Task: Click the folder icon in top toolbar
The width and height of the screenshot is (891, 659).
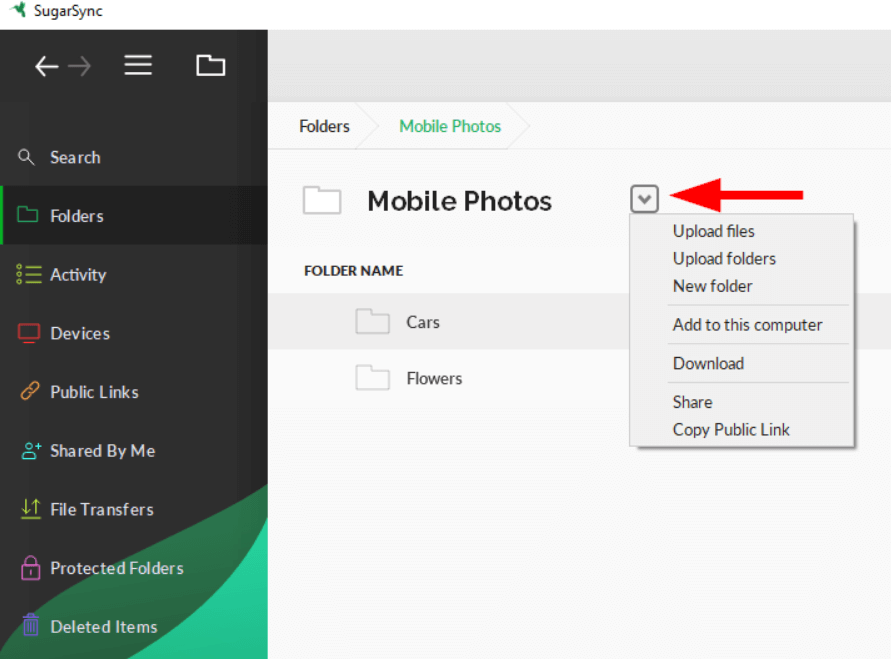Action: tap(210, 66)
